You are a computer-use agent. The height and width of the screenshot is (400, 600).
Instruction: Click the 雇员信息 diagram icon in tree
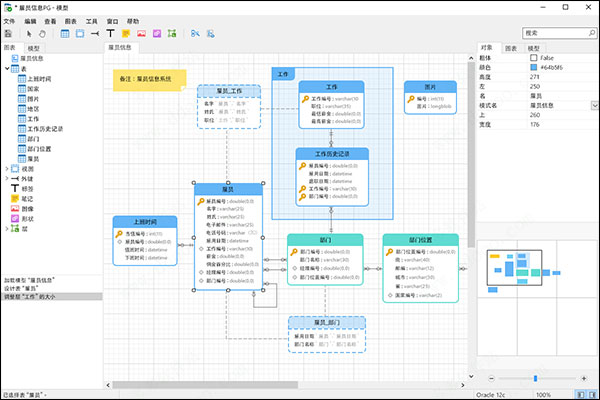pyautogui.click(x=15, y=58)
